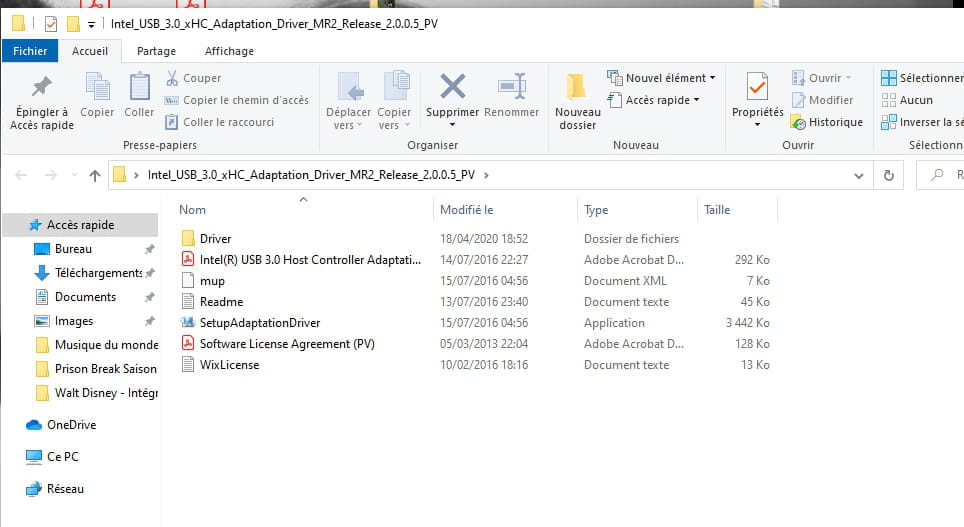964x527 pixels.
Task: Open the Nouvel élément dropdown
Action: [x=662, y=78]
